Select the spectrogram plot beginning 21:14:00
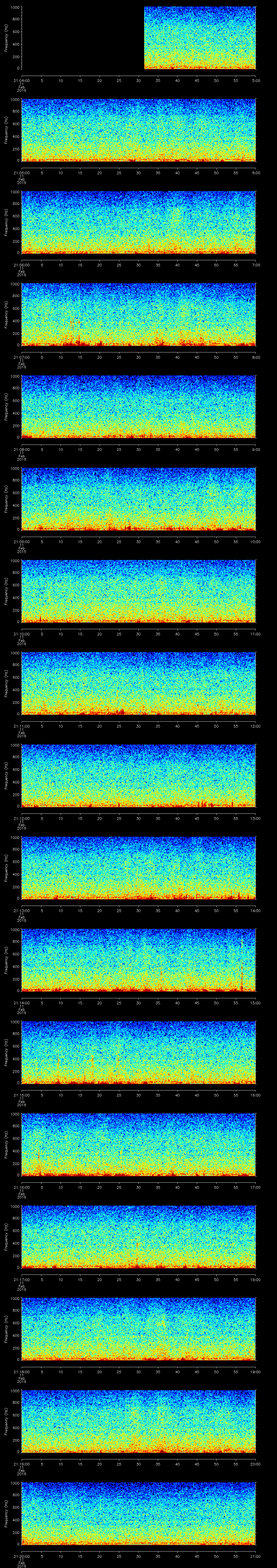Image resolution: width=277 pixels, height=1568 pixels. 138,960
